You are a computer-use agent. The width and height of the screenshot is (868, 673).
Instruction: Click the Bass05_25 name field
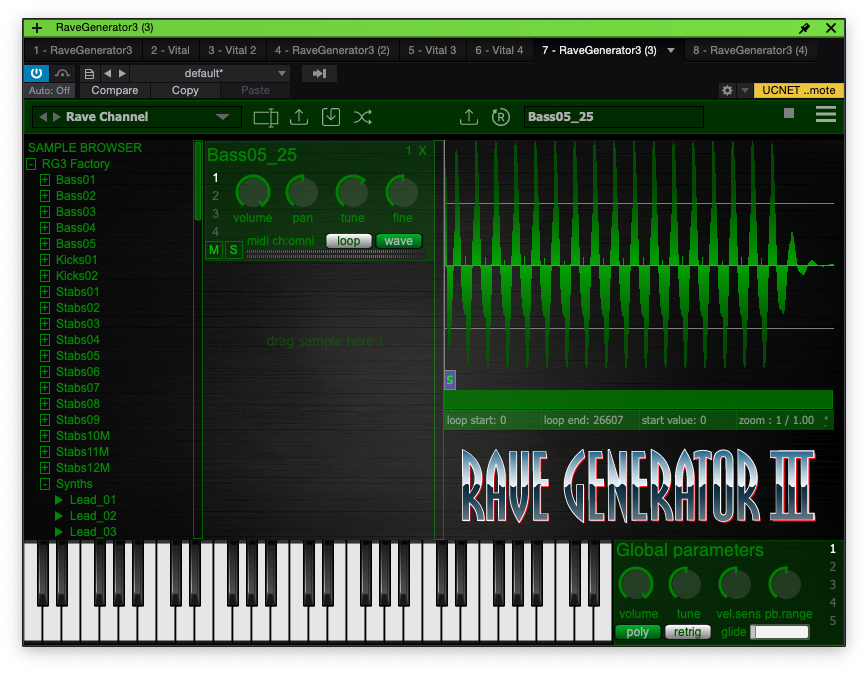613,117
